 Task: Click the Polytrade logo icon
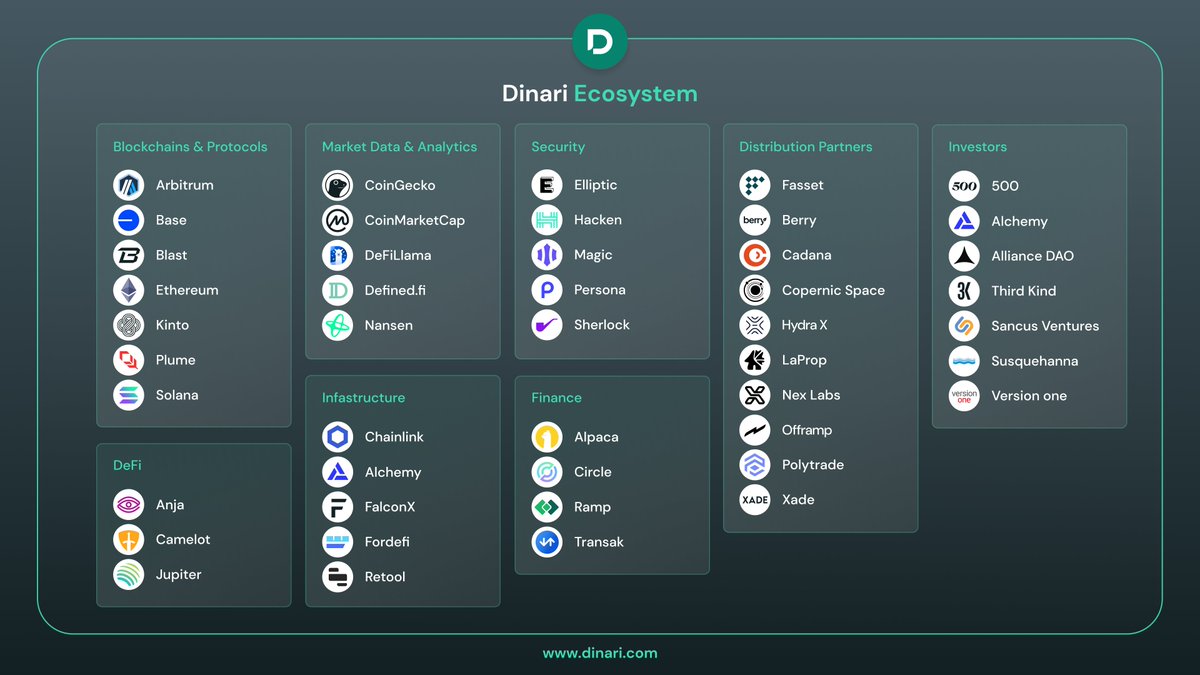click(755, 465)
